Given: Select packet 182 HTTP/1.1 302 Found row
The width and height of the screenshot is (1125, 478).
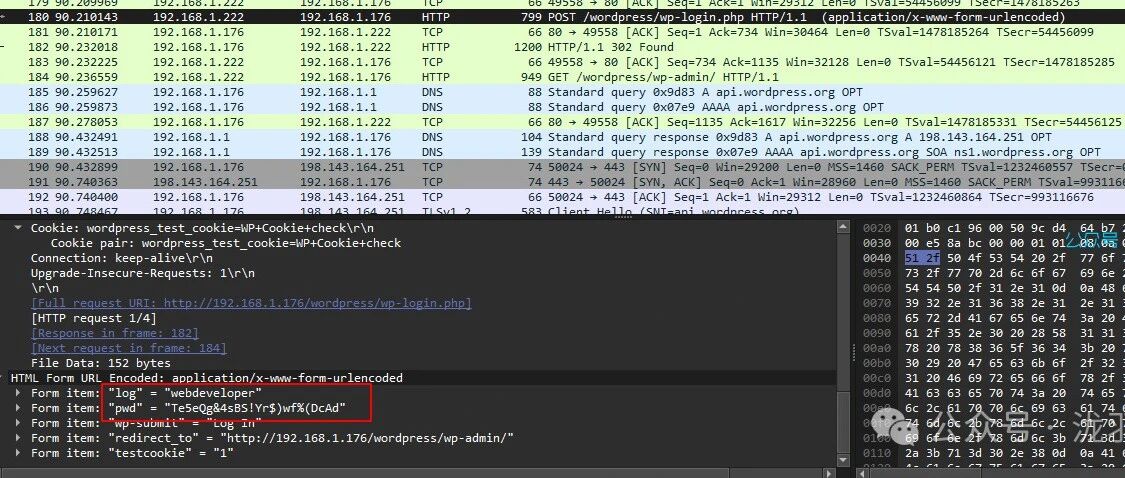Looking at the screenshot, I should click(x=562, y=47).
